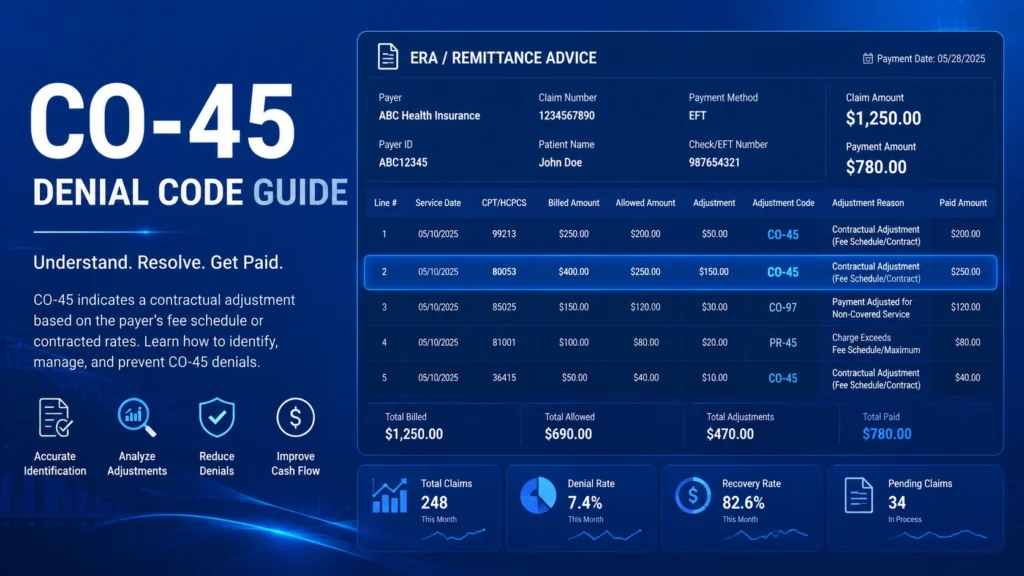Image resolution: width=1024 pixels, height=576 pixels.
Task: Click Check/EFT number 987654321
Action: click(x=714, y=163)
